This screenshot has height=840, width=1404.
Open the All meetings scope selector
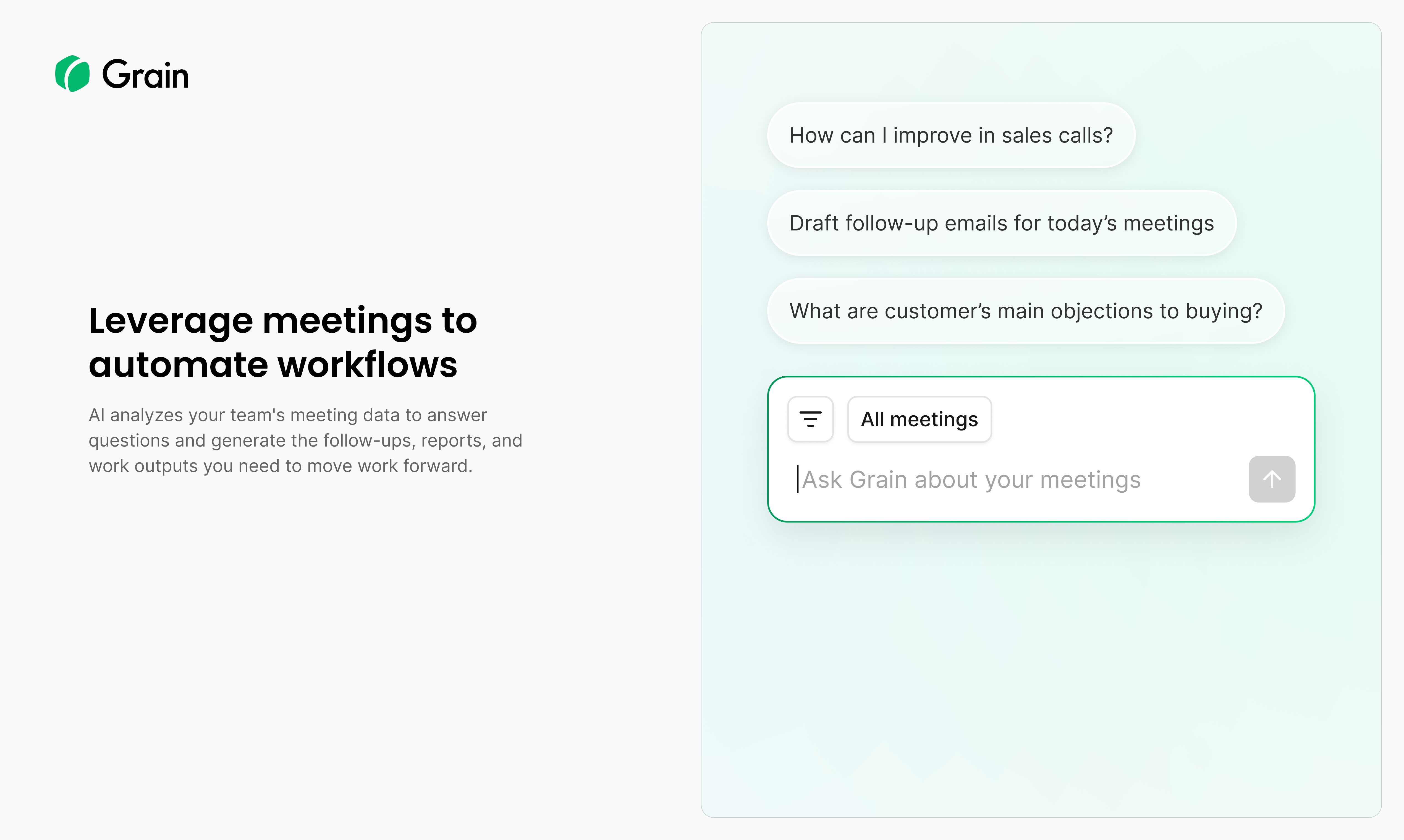[x=919, y=419]
